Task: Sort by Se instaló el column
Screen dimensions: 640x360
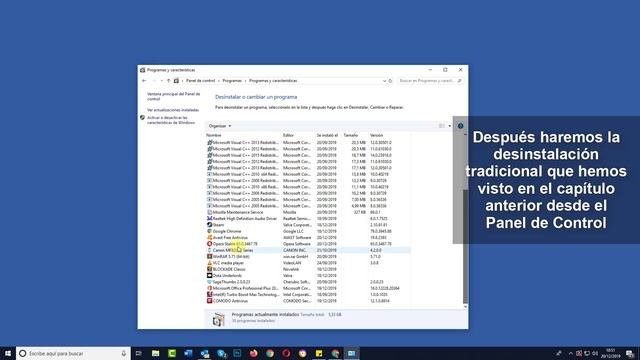Action: pos(327,135)
